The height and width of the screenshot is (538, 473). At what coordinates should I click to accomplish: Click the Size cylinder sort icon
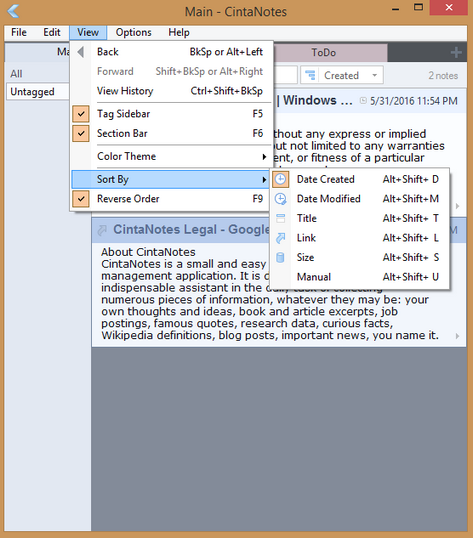tap(281, 257)
